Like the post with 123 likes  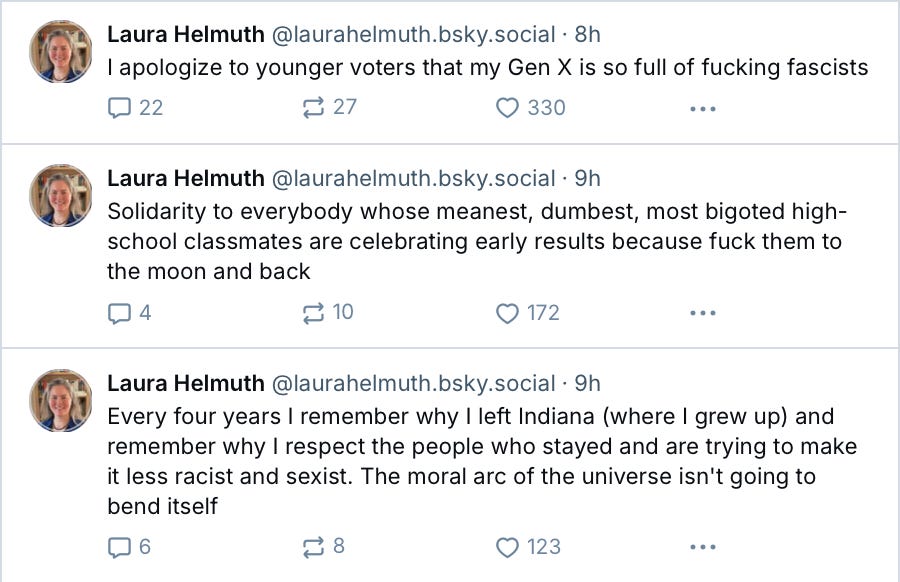point(508,547)
